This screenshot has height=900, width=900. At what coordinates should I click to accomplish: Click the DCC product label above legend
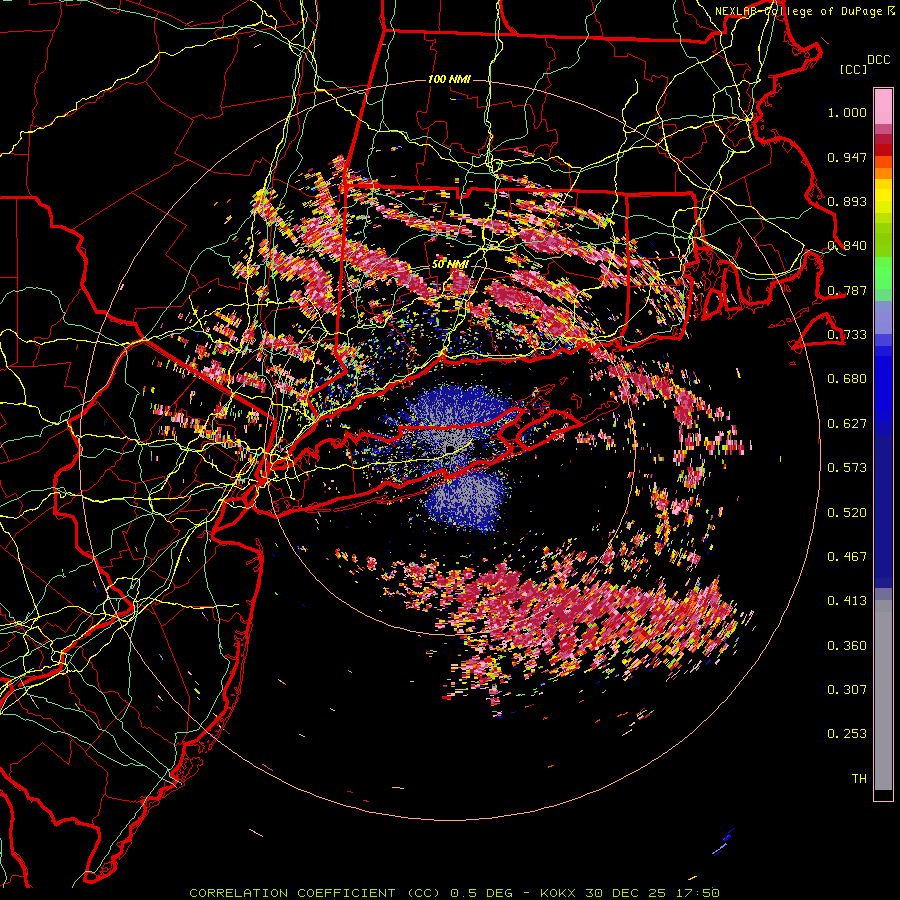click(879, 60)
